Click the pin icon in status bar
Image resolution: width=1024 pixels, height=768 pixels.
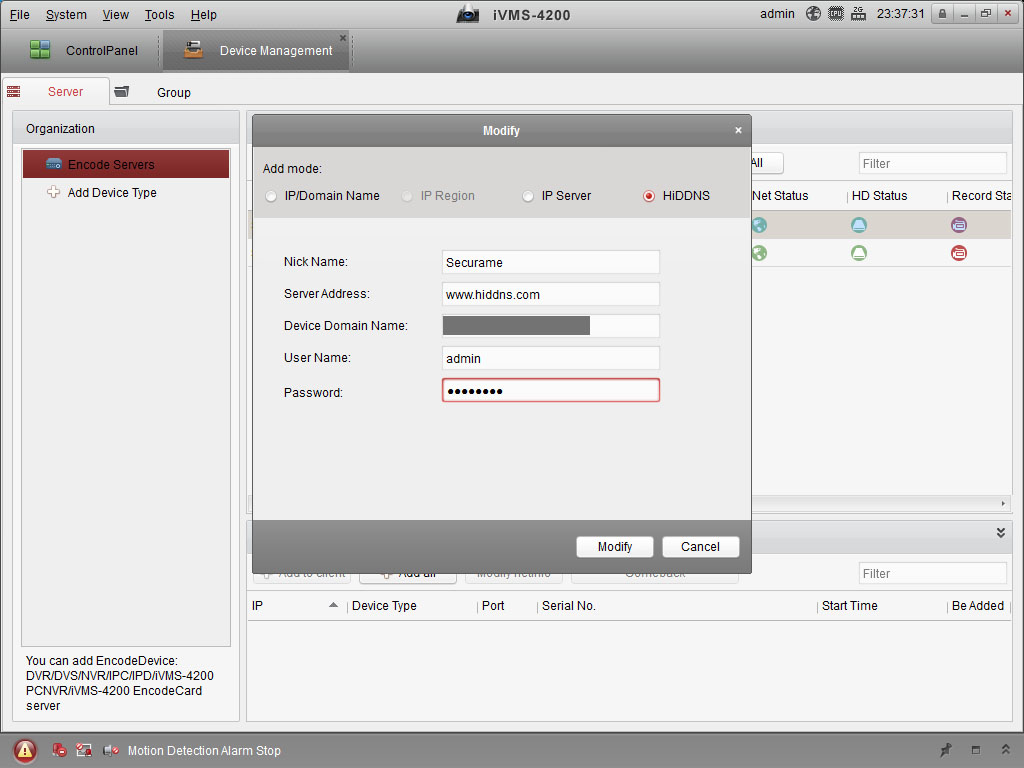click(945, 750)
